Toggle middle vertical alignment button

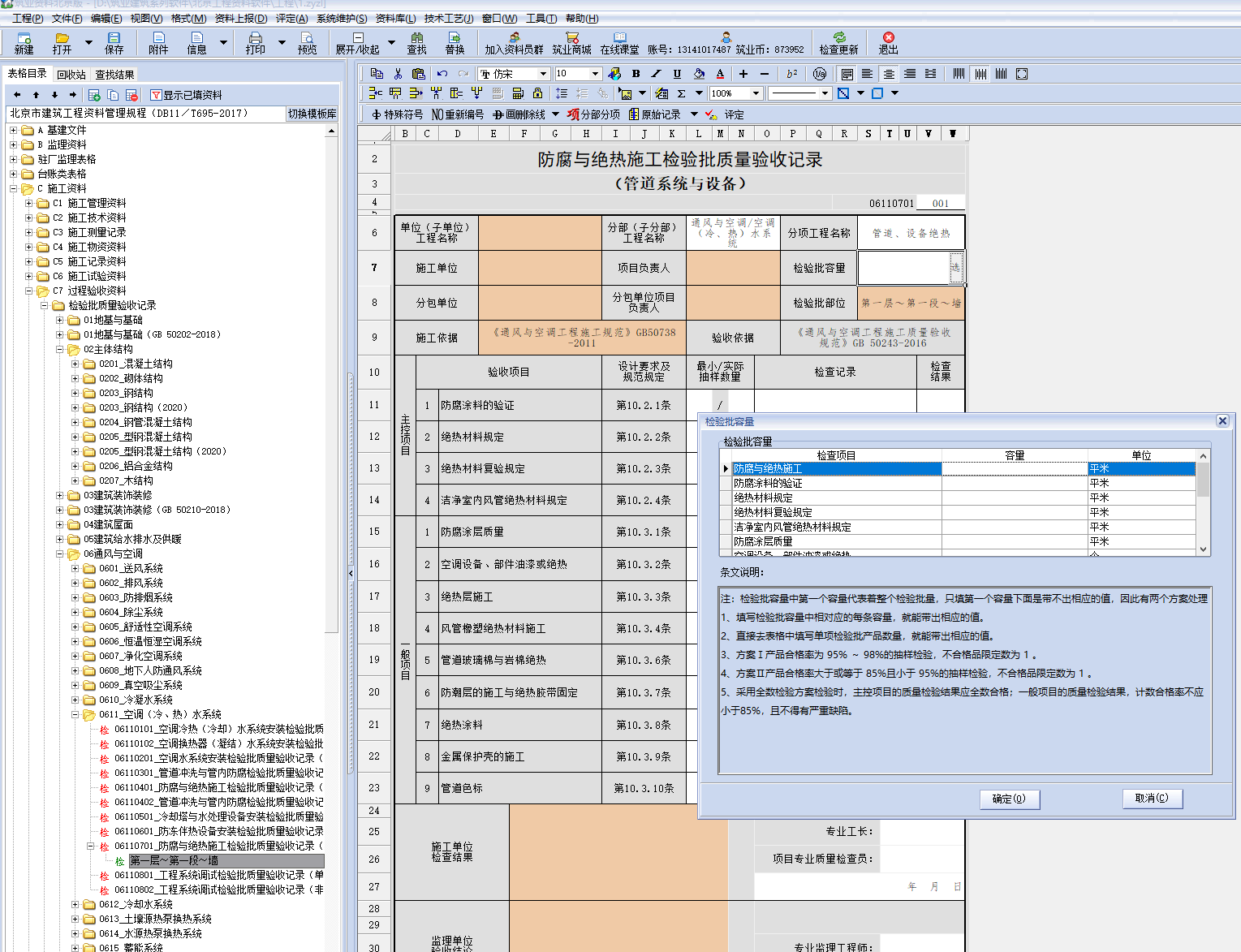(x=981, y=74)
